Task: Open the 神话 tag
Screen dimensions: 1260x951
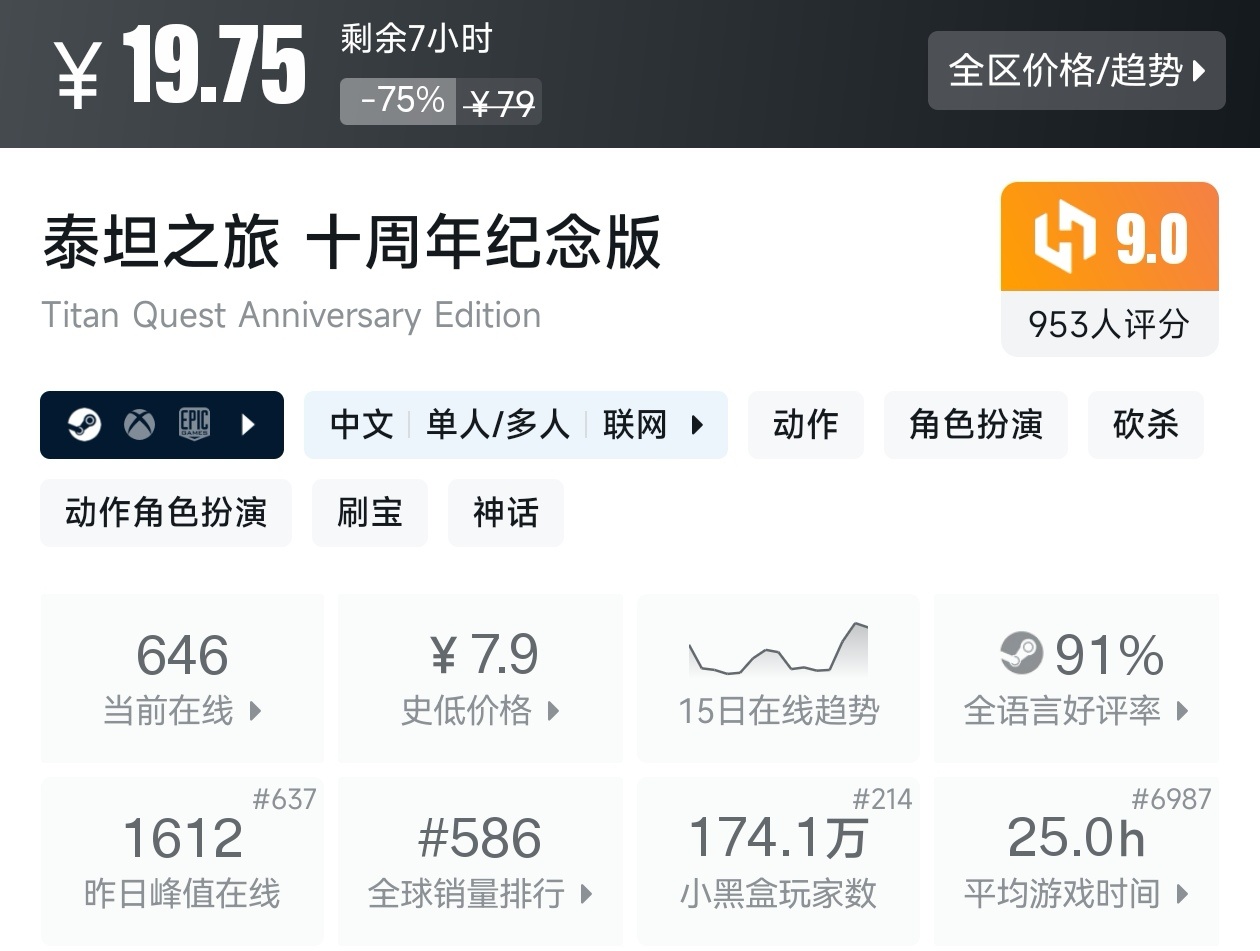Action: point(506,513)
